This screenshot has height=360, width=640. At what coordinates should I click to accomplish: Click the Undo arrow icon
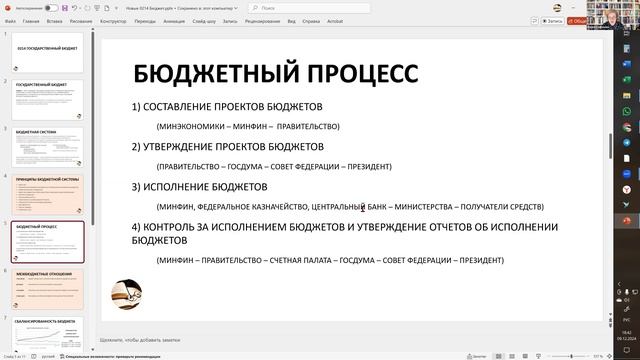pos(74,8)
